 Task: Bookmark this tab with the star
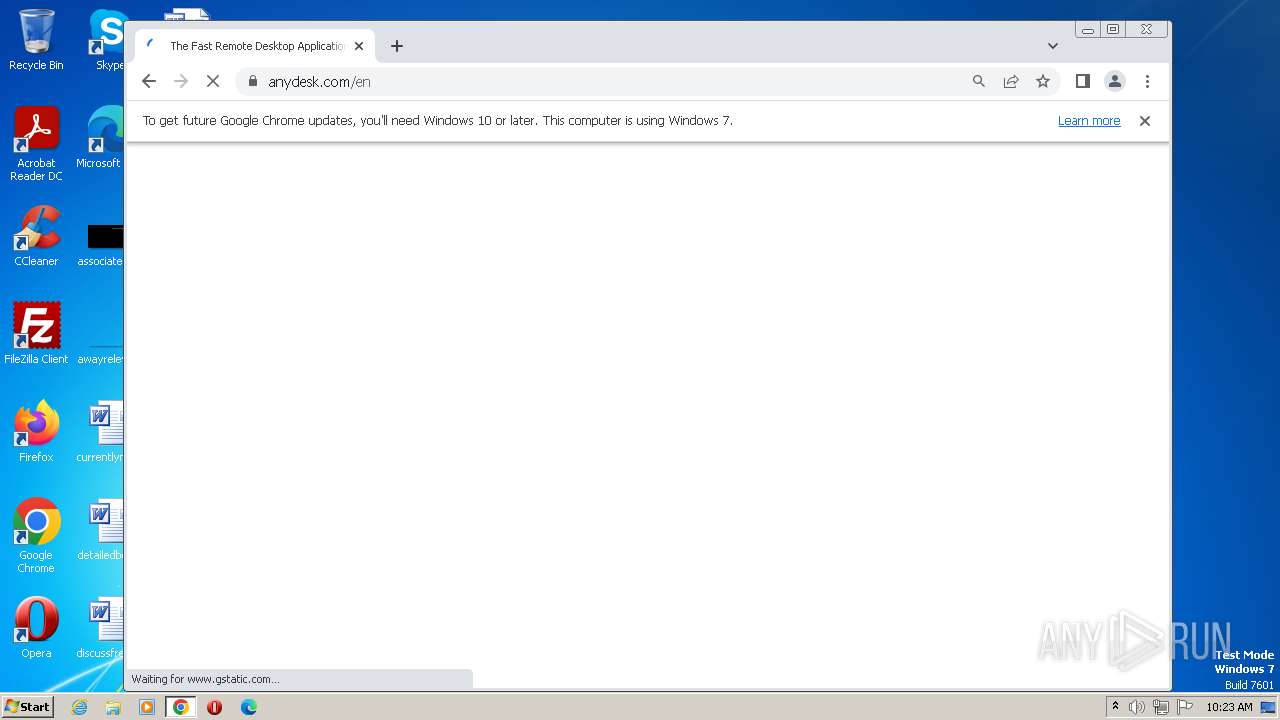(x=1043, y=81)
